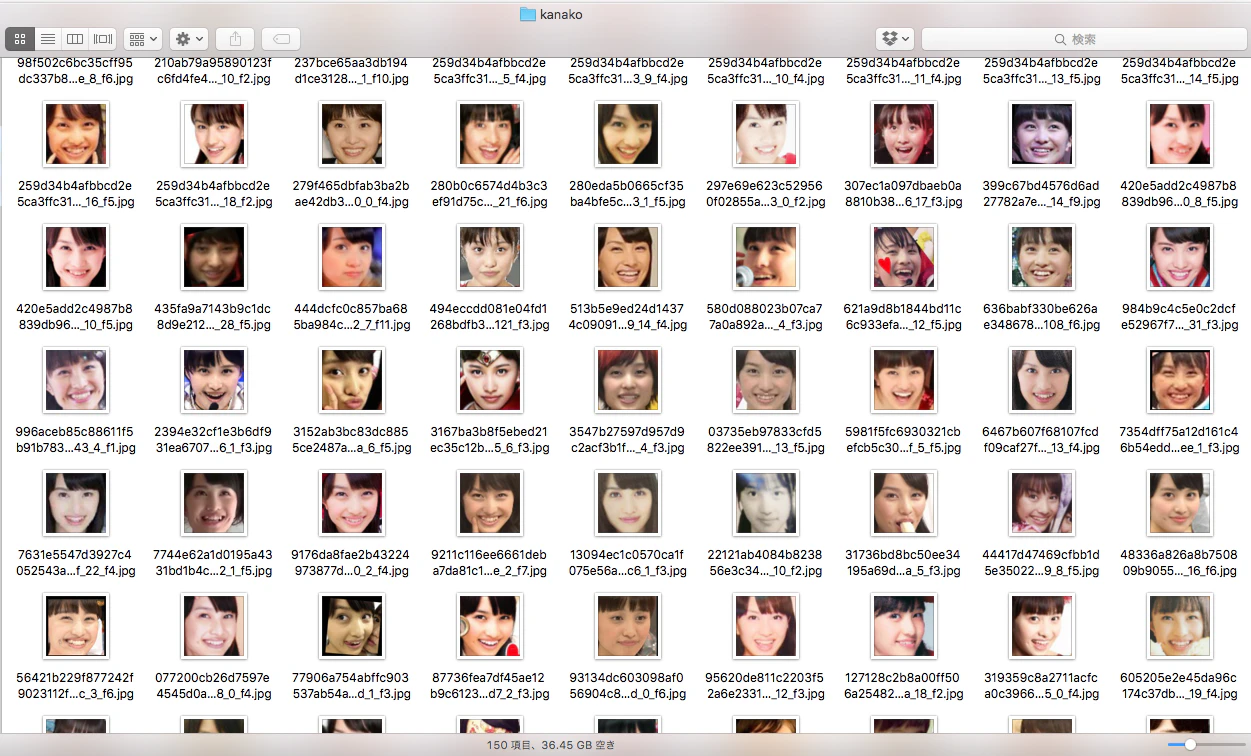Switch to icon view mode
Screen dimensions: 1251x756
point(20,39)
